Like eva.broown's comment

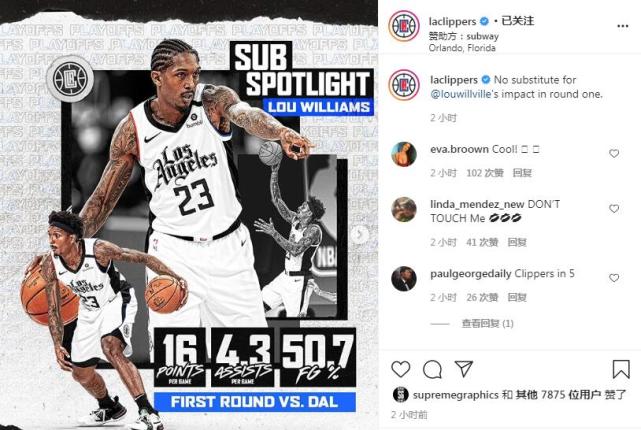click(x=614, y=153)
